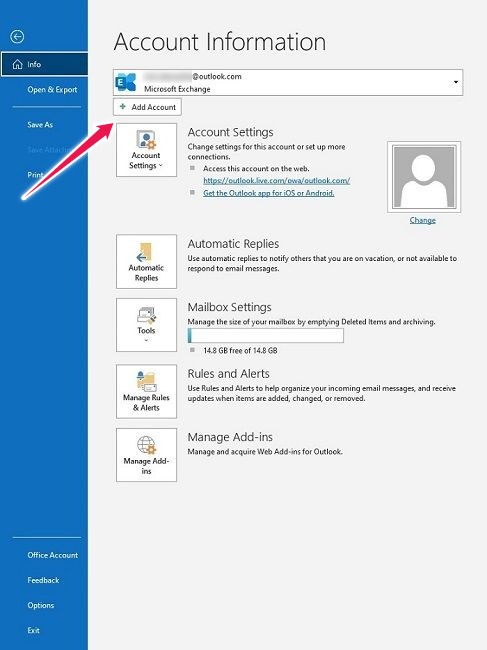Image resolution: width=487 pixels, height=650 pixels.
Task: Click the Microsoft Exchange account logo
Action: click(126, 82)
